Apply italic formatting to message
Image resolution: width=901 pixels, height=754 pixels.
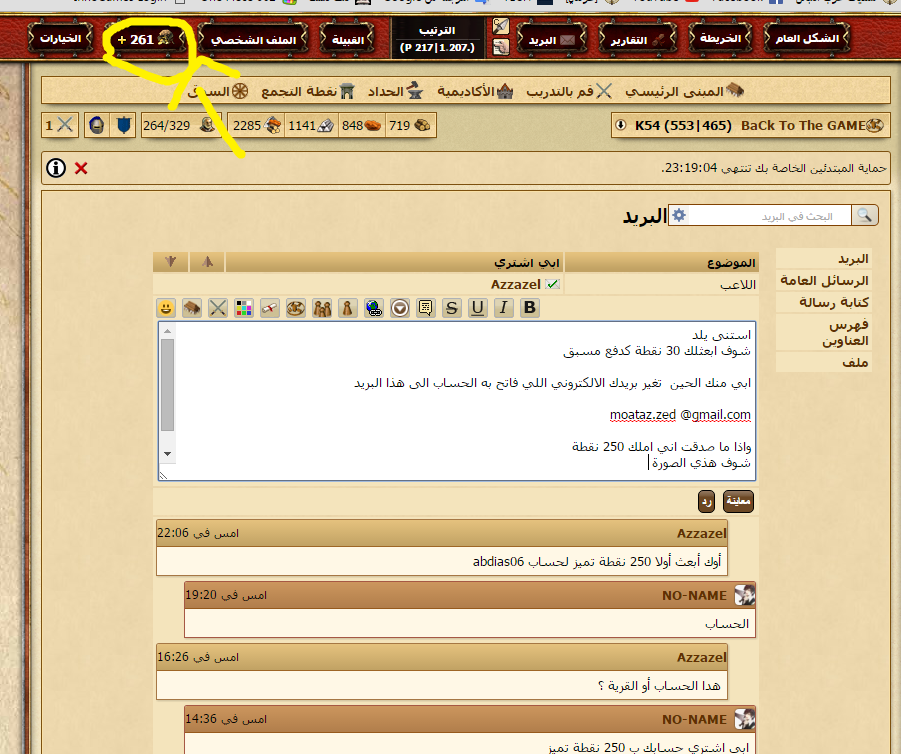(503, 308)
